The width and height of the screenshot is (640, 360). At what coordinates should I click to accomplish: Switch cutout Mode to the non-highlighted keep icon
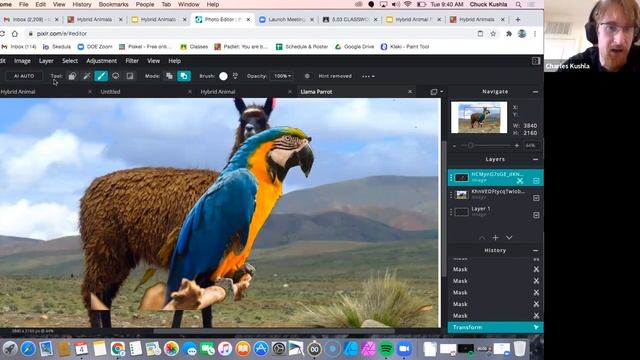169,76
